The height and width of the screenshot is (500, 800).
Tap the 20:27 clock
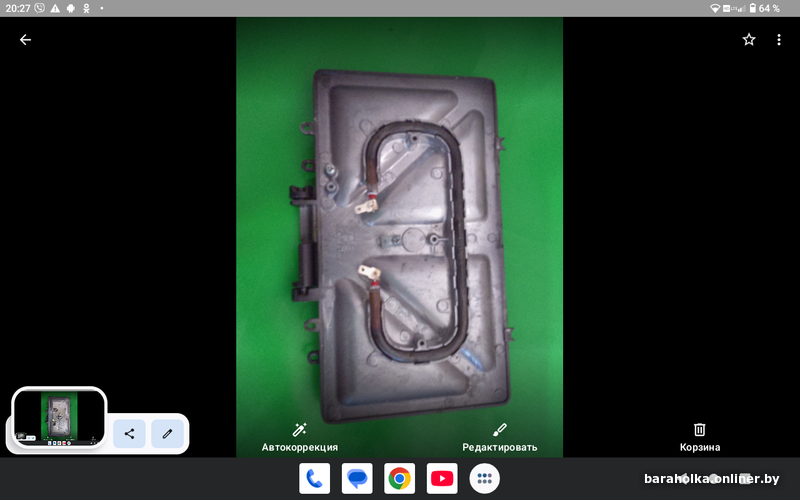pos(18,8)
